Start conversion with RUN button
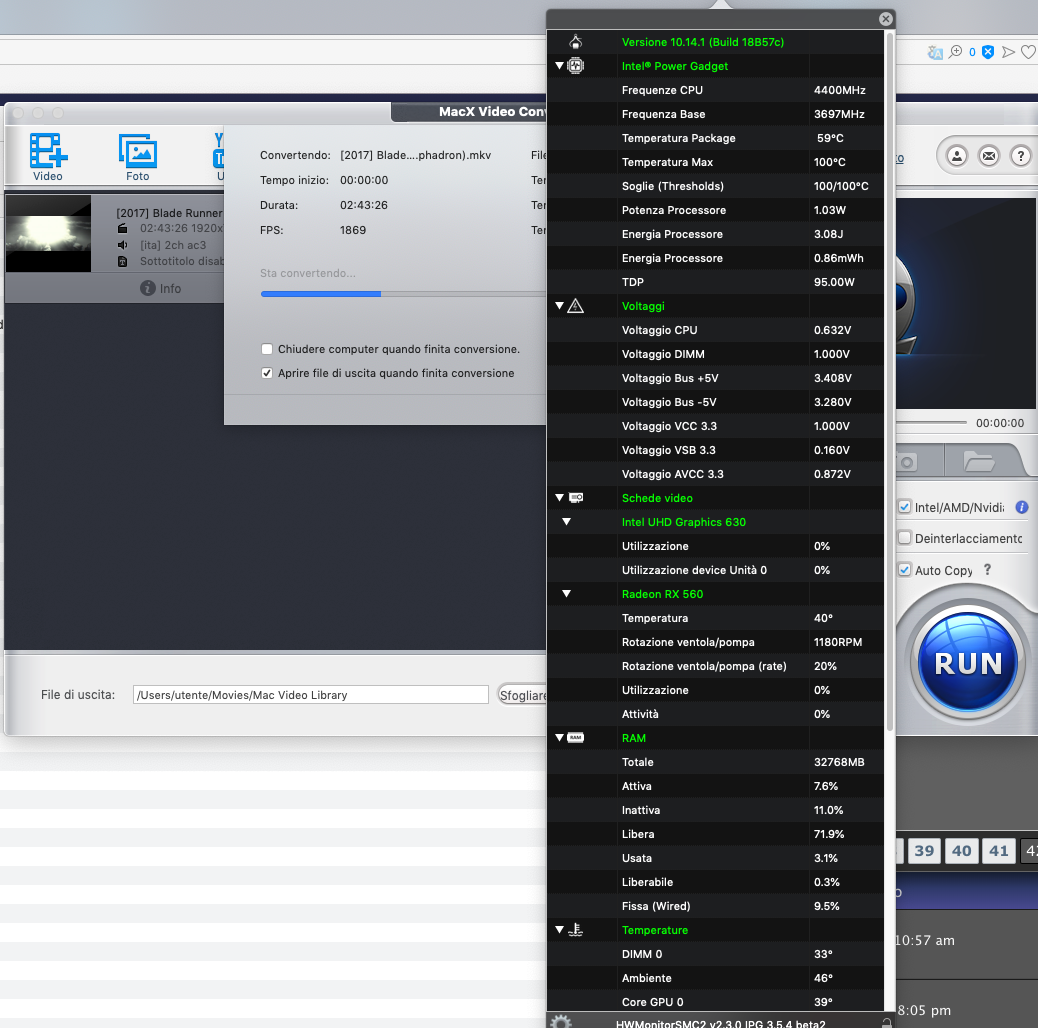Viewport: 1038px width, 1028px height. point(968,663)
